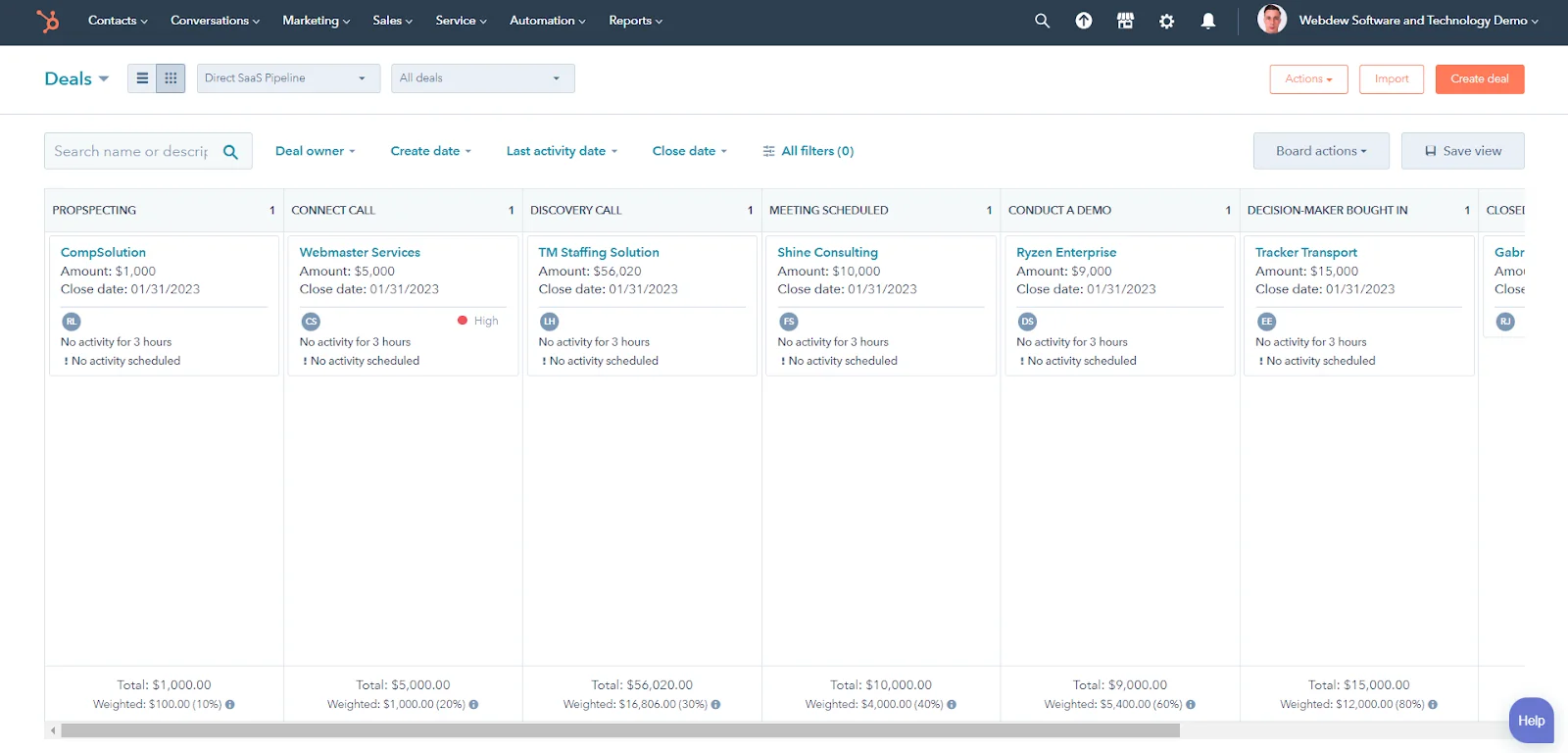Screen dimensions: 1568x753
Task: Open the CompSolution deal
Action: click(103, 253)
